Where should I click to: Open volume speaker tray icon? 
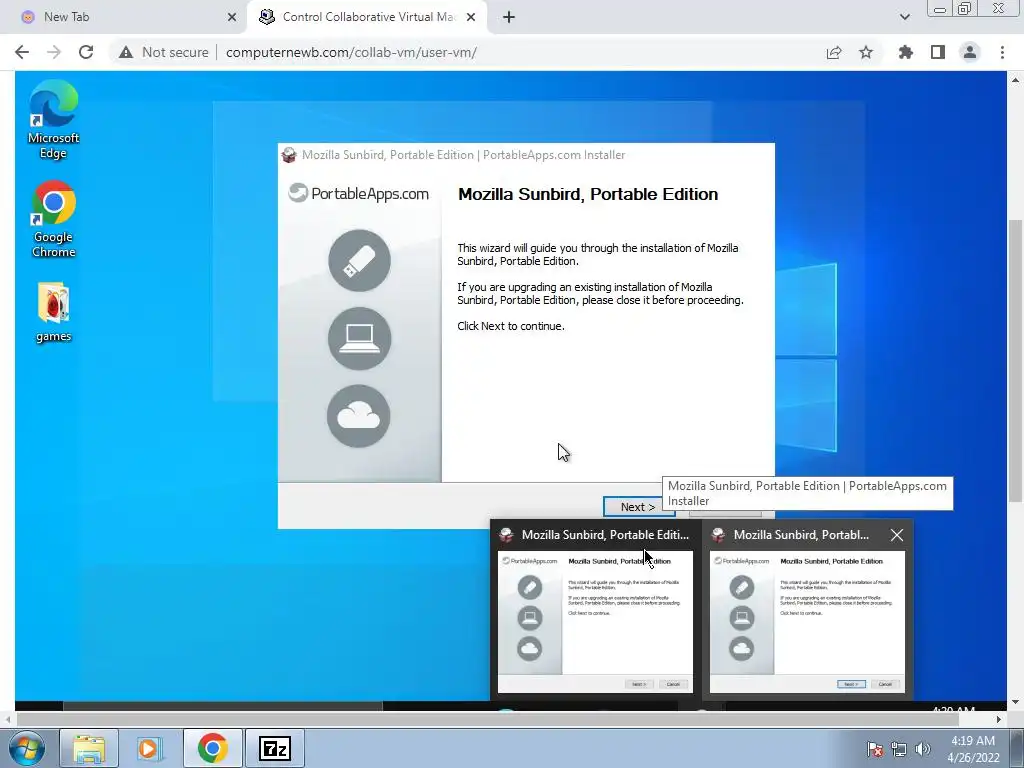point(922,750)
